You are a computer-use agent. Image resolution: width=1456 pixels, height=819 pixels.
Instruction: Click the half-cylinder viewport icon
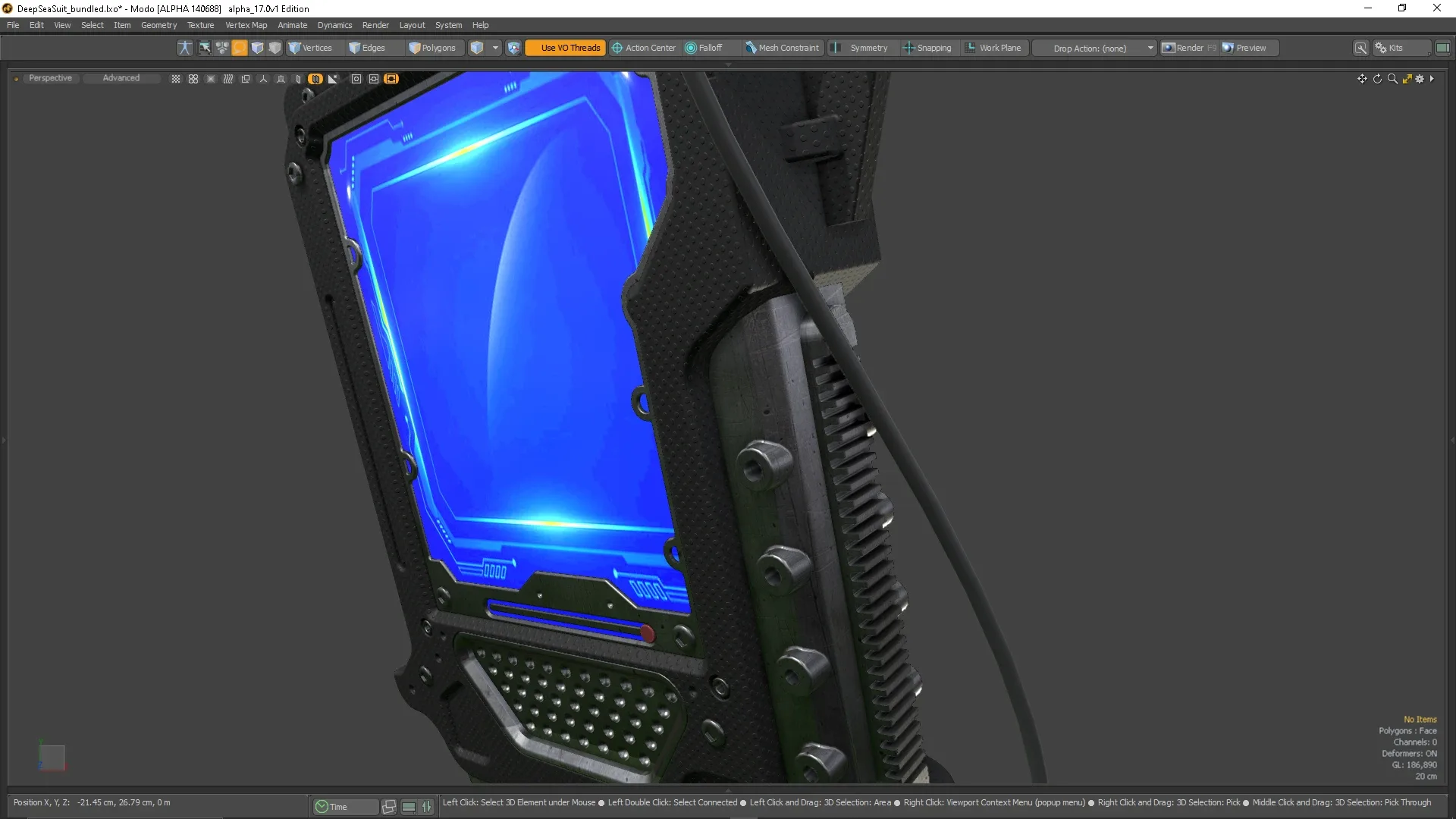[298, 79]
